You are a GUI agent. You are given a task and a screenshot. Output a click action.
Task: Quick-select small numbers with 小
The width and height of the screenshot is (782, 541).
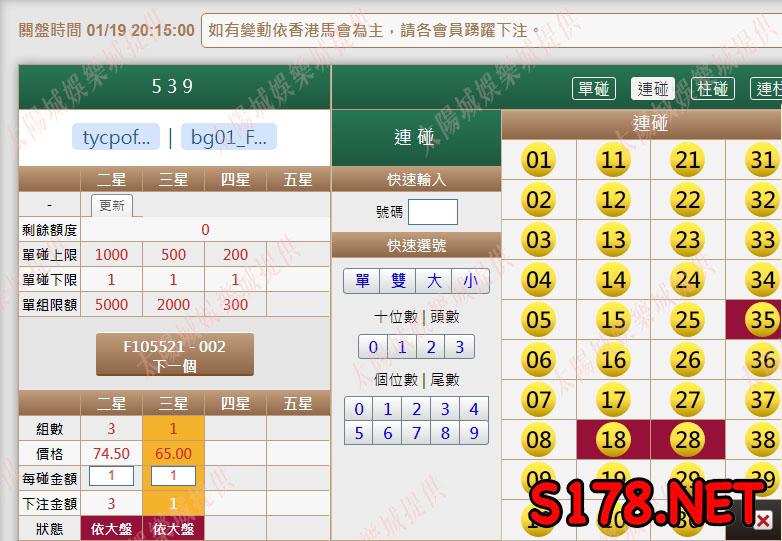click(470, 281)
